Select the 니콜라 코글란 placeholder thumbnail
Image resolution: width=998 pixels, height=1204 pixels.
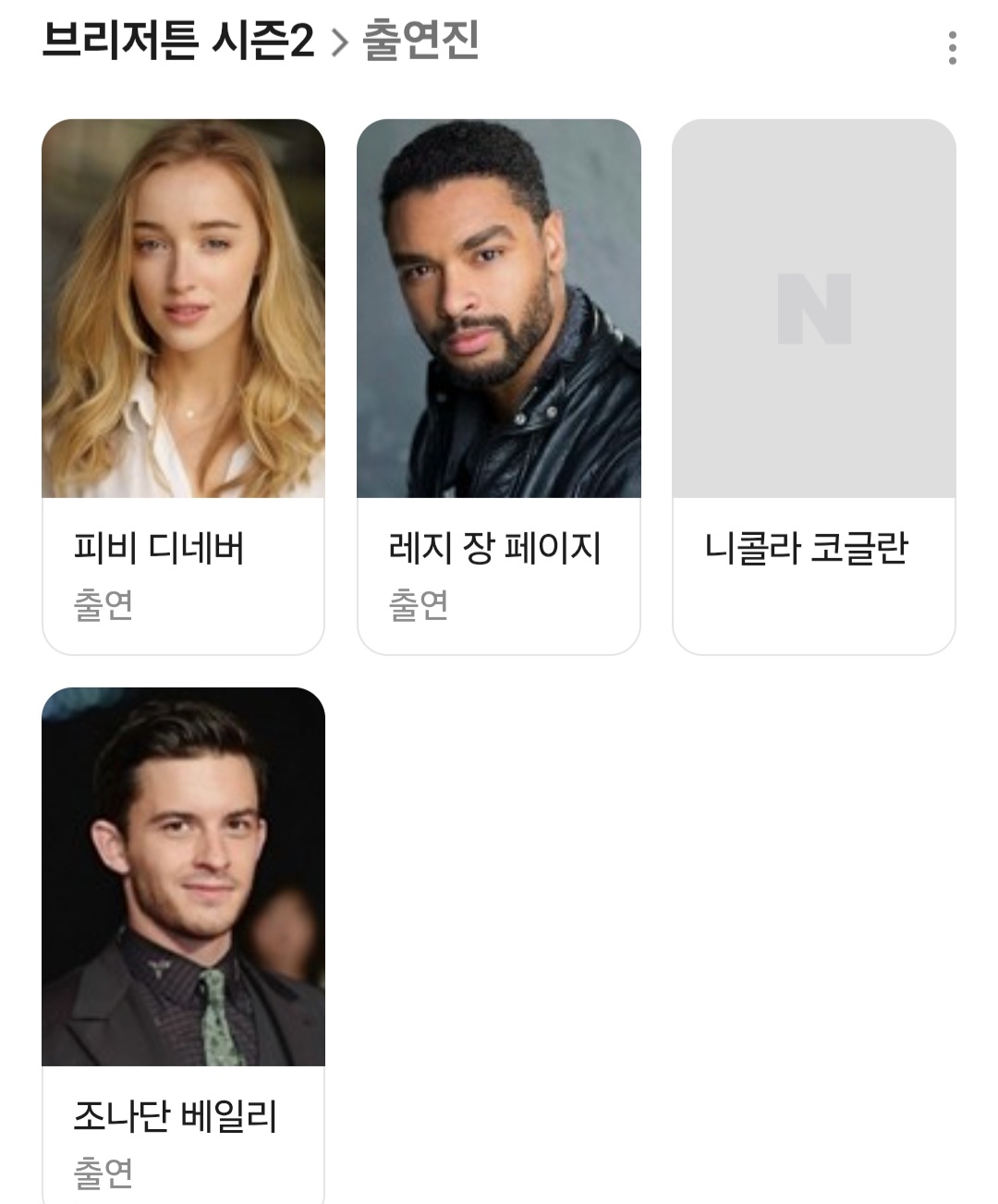click(x=814, y=309)
